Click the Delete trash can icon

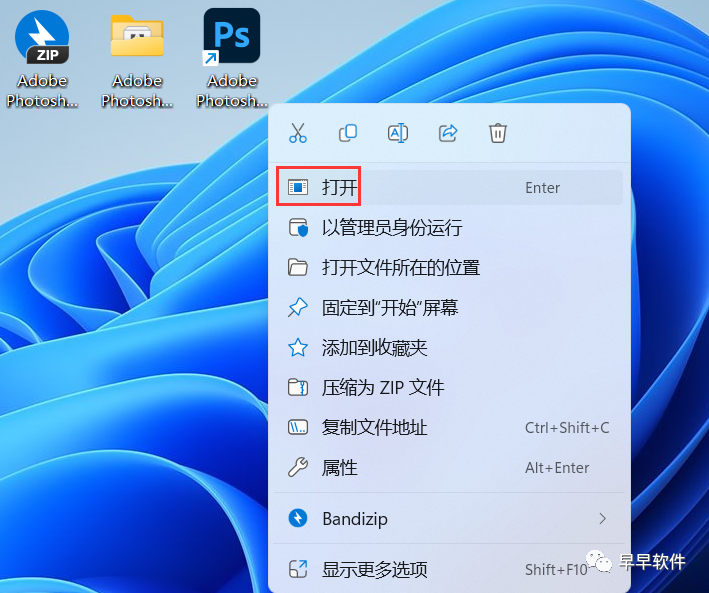click(x=498, y=133)
